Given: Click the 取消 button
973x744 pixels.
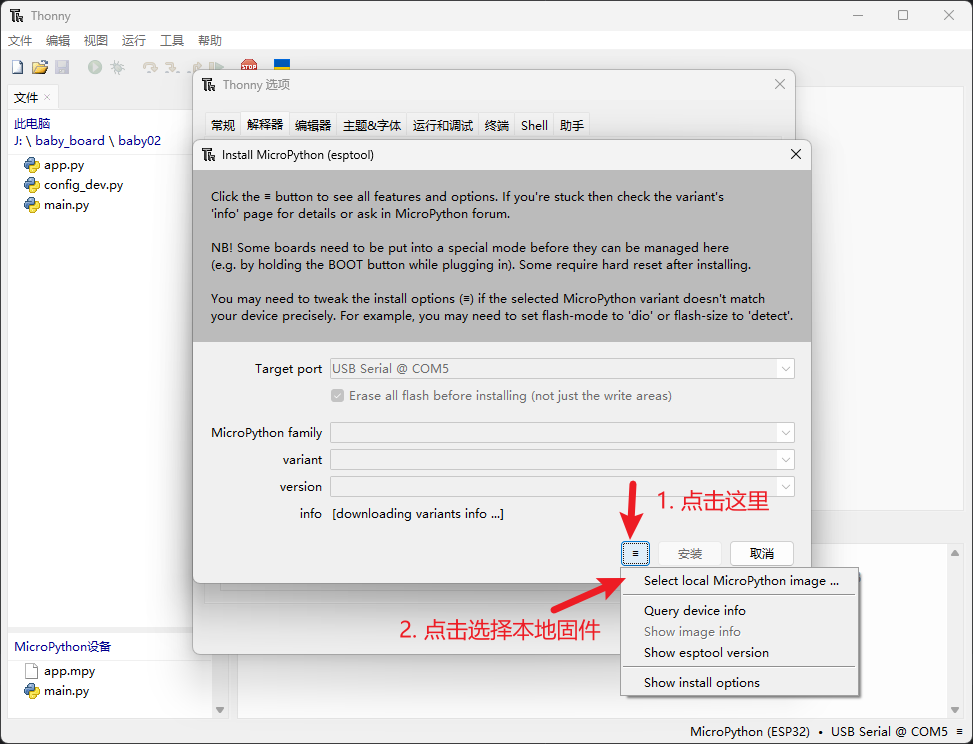Looking at the screenshot, I should (761, 554).
